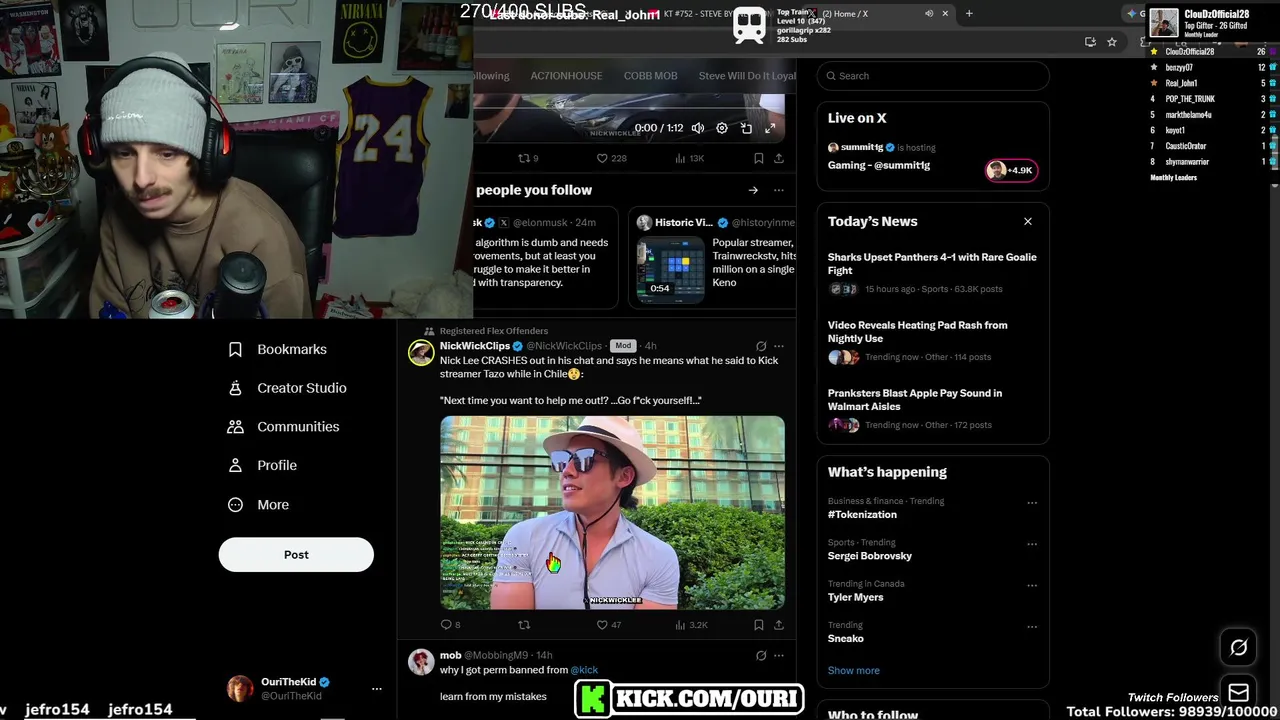Open the @kick mention link
This screenshot has height=720, width=1280.
tap(584, 670)
